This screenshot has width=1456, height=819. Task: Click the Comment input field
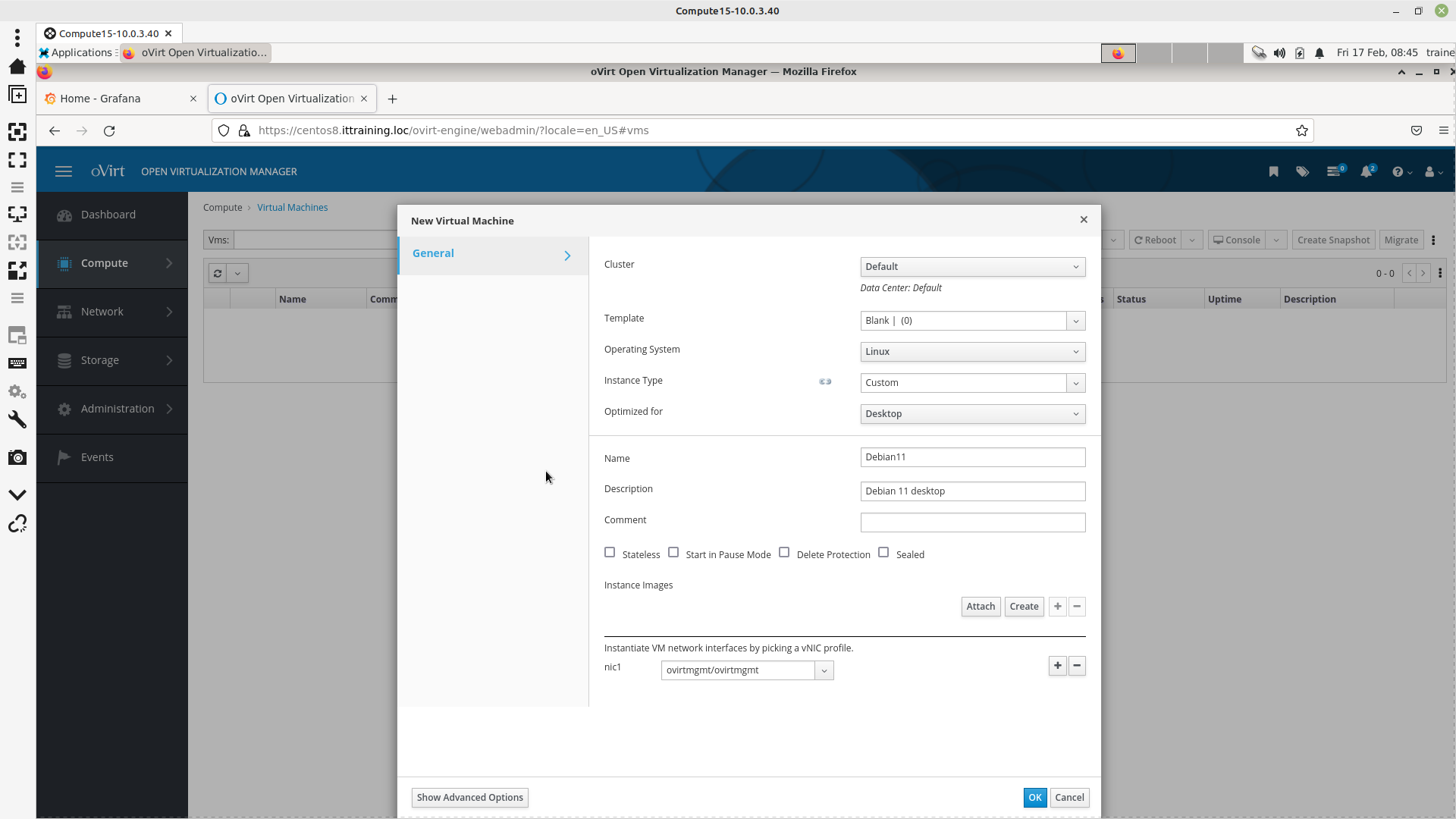(972, 522)
